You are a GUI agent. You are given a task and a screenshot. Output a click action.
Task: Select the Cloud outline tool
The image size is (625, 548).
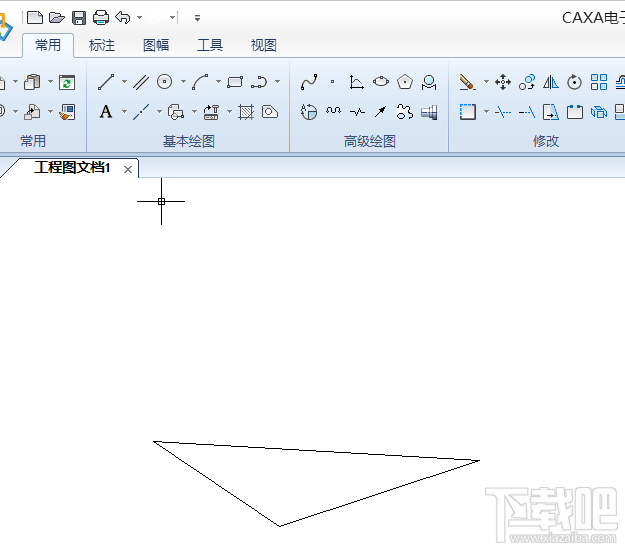tap(405, 112)
